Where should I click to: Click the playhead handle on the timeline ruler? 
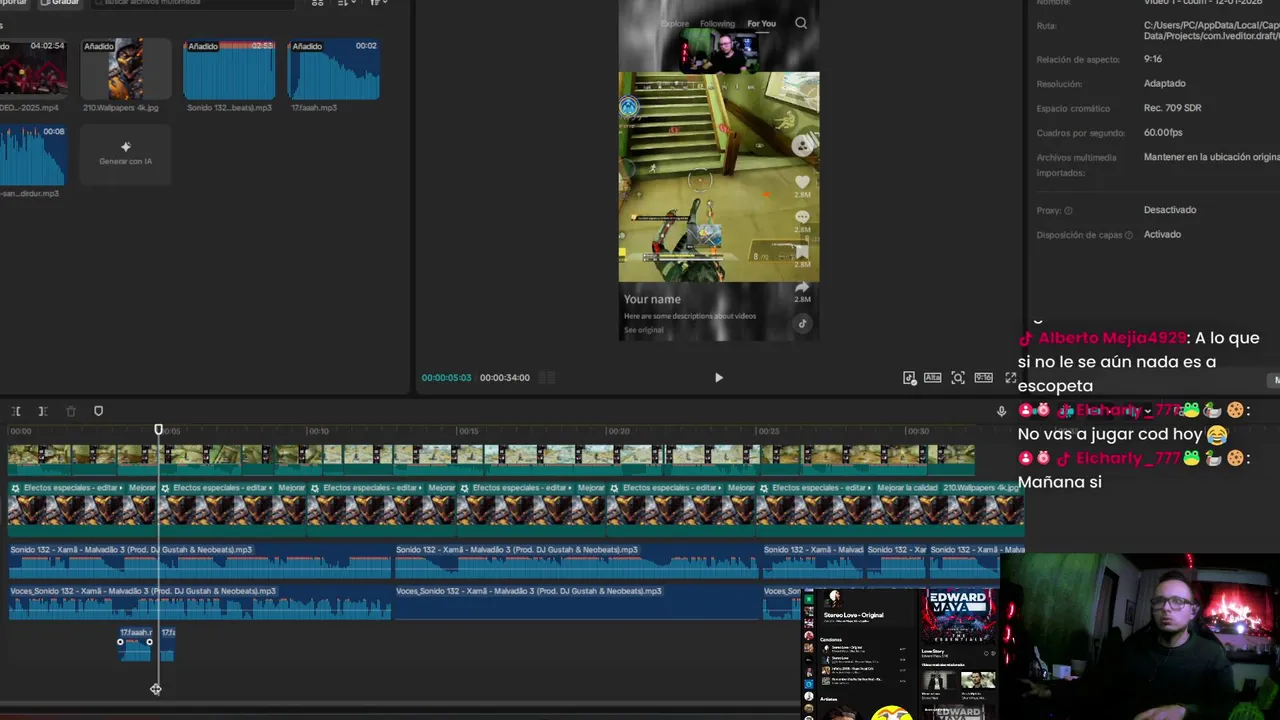point(158,430)
